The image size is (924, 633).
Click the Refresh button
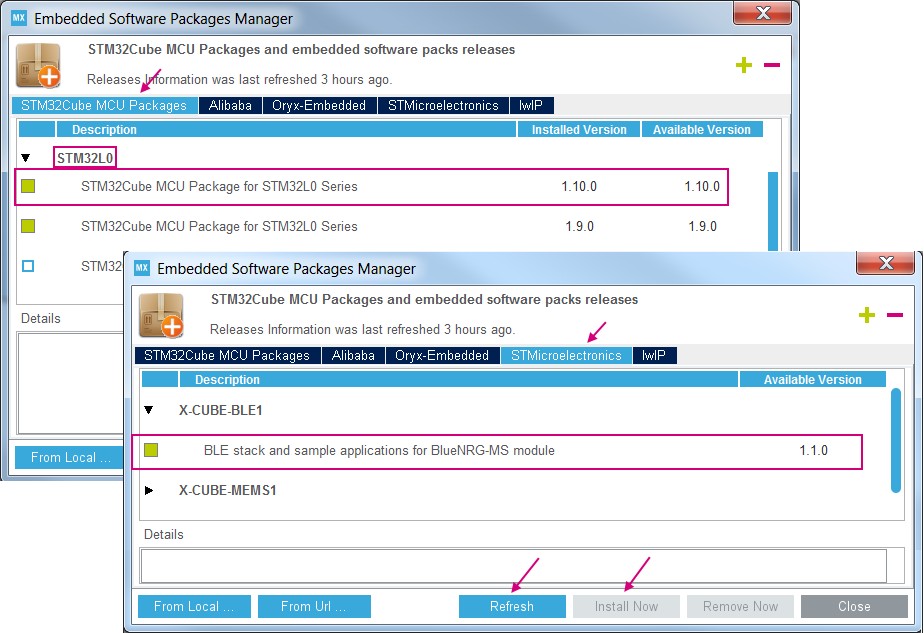[x=512, y=606]
